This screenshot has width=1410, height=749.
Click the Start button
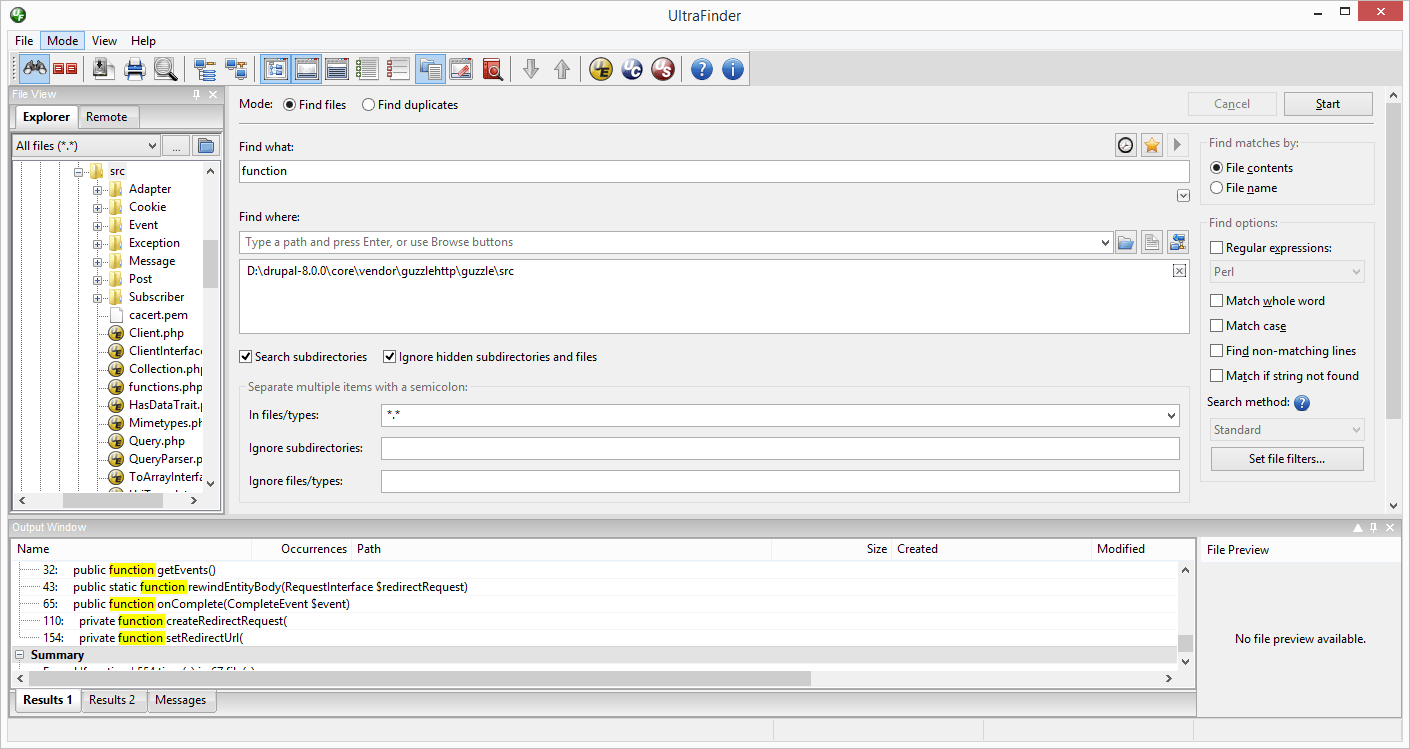point(1328,104)
